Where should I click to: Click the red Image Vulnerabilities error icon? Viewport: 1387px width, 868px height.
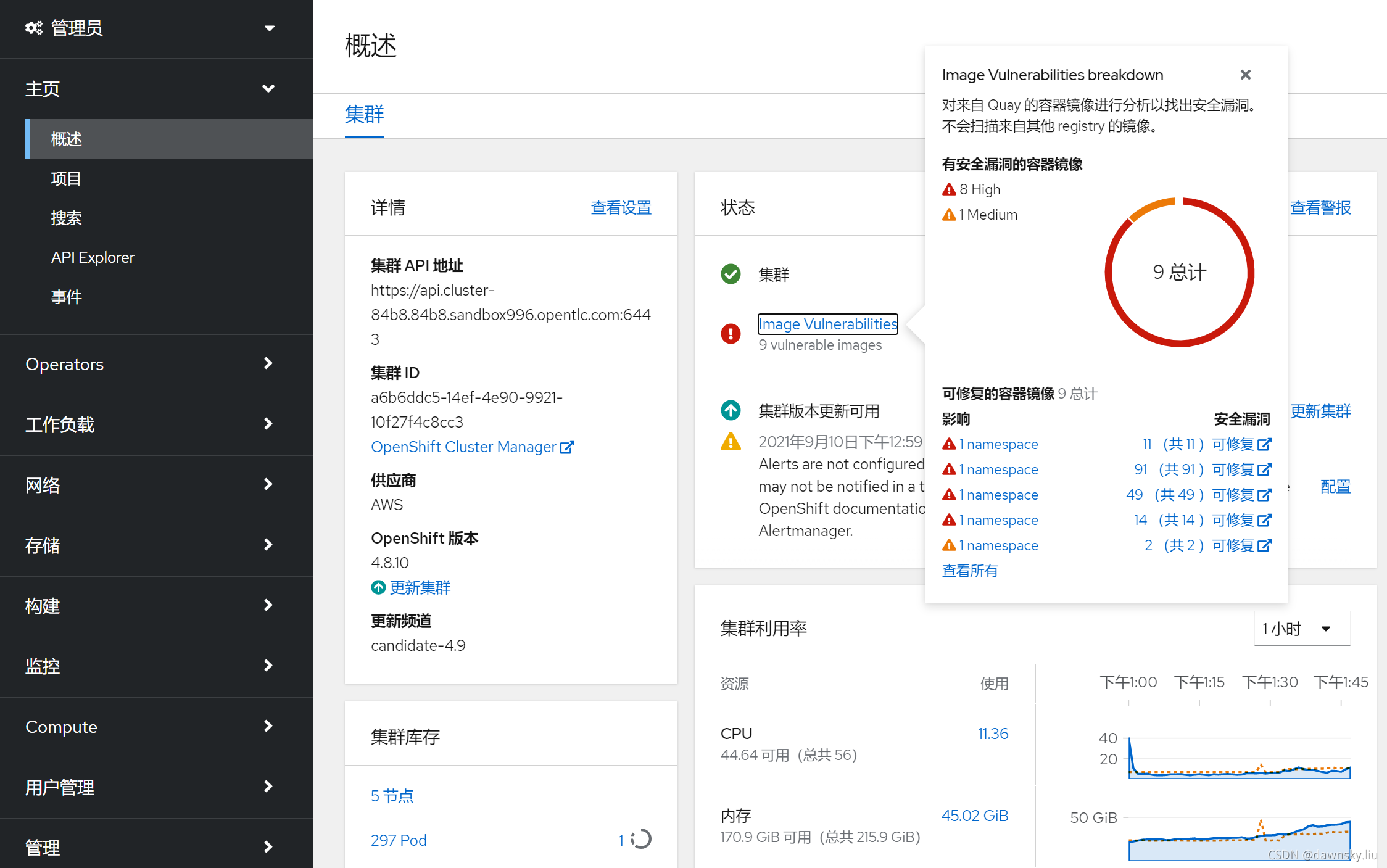point(731,334)
